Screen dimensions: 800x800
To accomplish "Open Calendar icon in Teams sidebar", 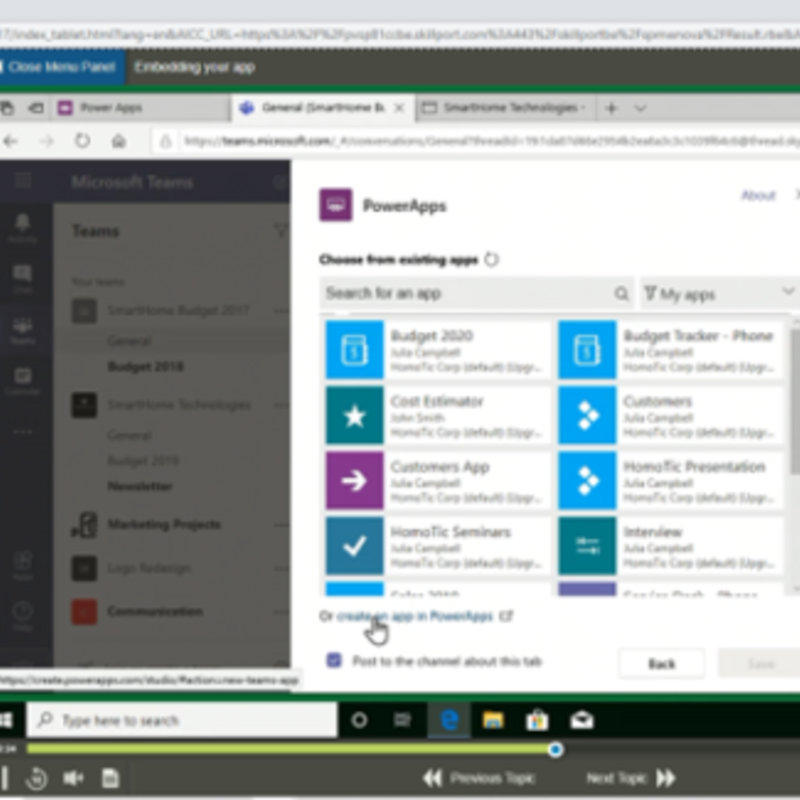I will 22,381.
